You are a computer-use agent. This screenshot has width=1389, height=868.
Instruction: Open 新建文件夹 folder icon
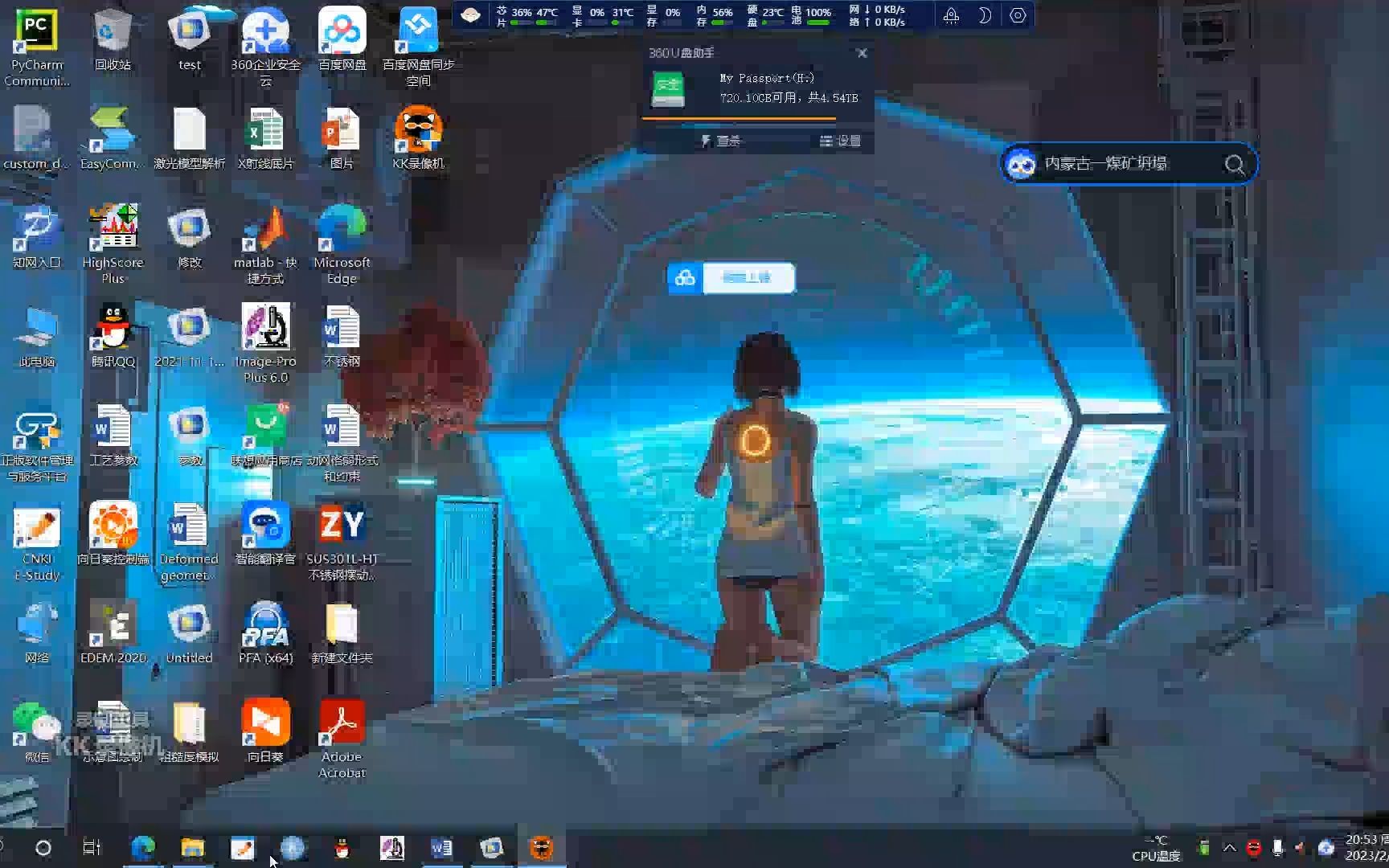click(x=342, y=633)
